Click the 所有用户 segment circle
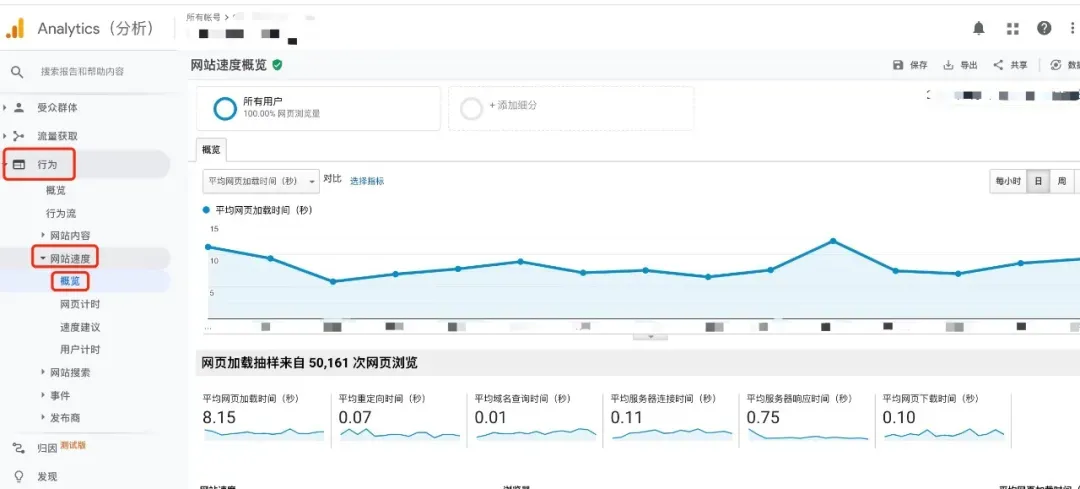Screen dimensions: 1080x489 (225, 108)
